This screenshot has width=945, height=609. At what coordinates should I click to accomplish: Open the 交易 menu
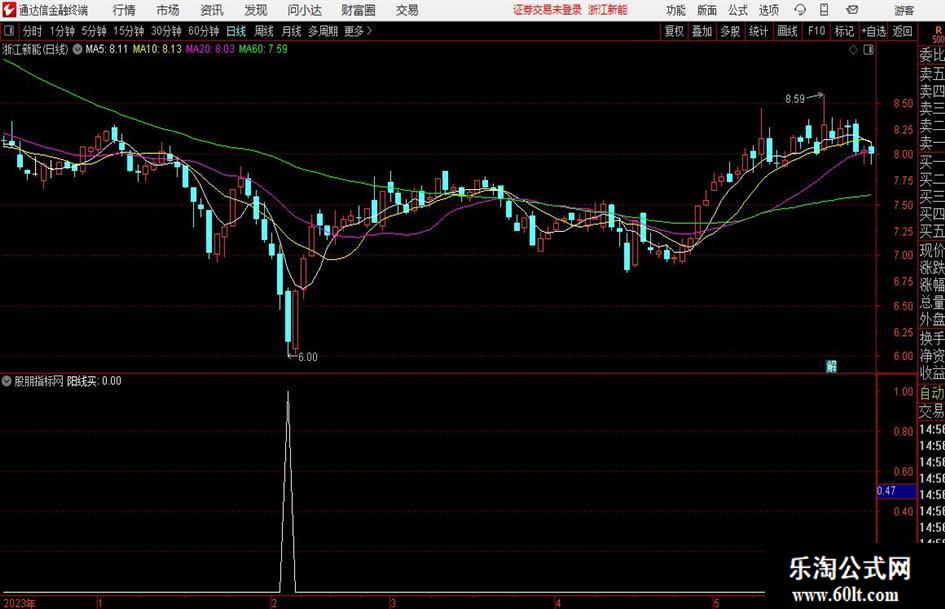click(x=407, y=10)
